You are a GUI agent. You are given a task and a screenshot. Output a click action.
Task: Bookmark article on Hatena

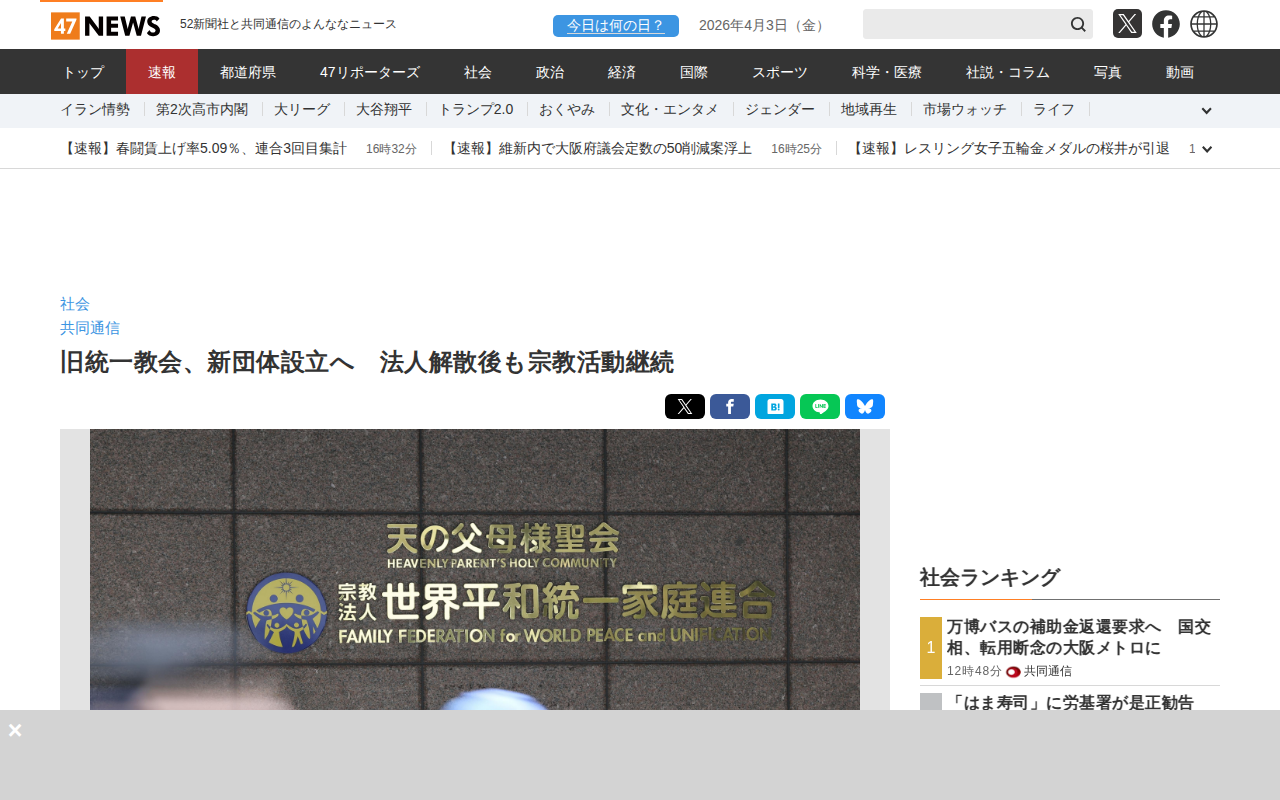point(775,407)
